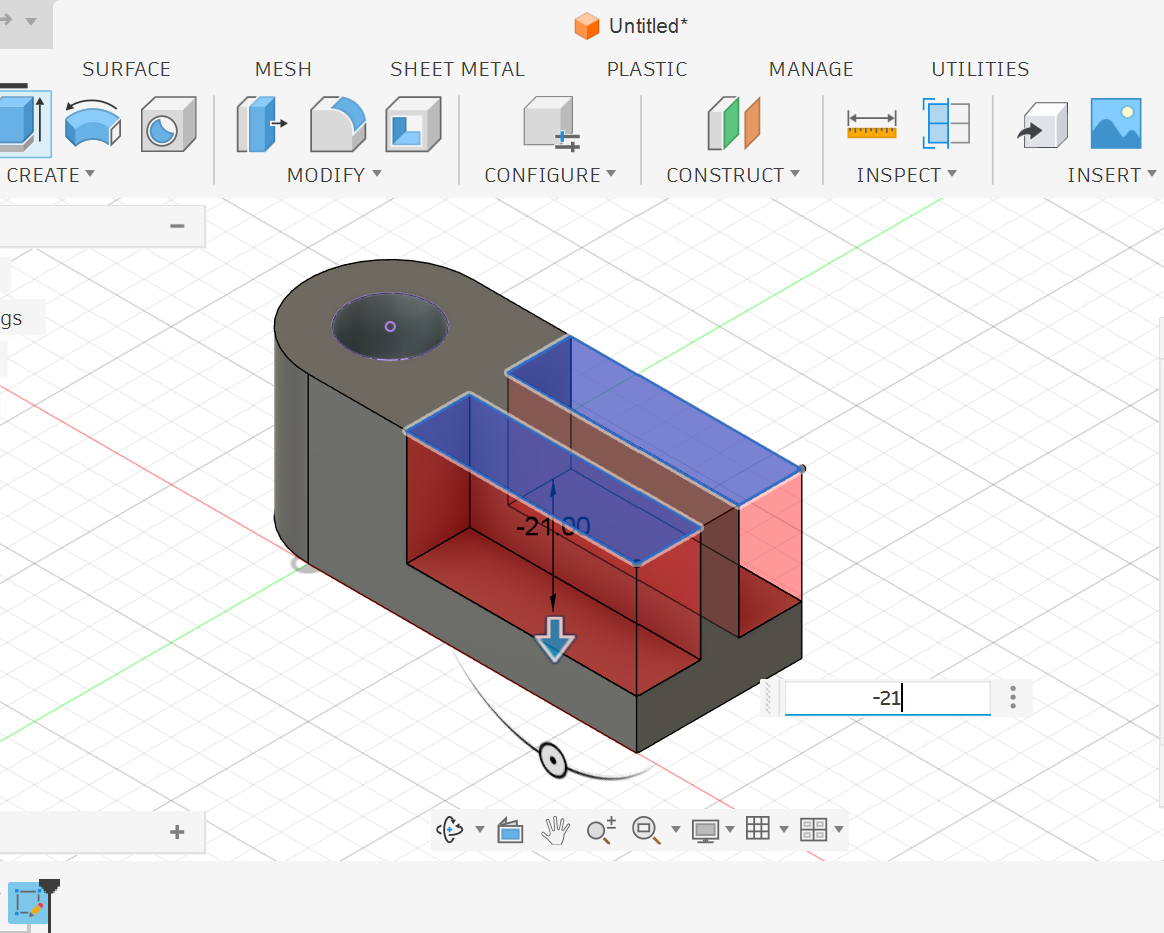Open the CONFIGURE dropdown menu
1164x933 pixels.
(x=550, y=175)
